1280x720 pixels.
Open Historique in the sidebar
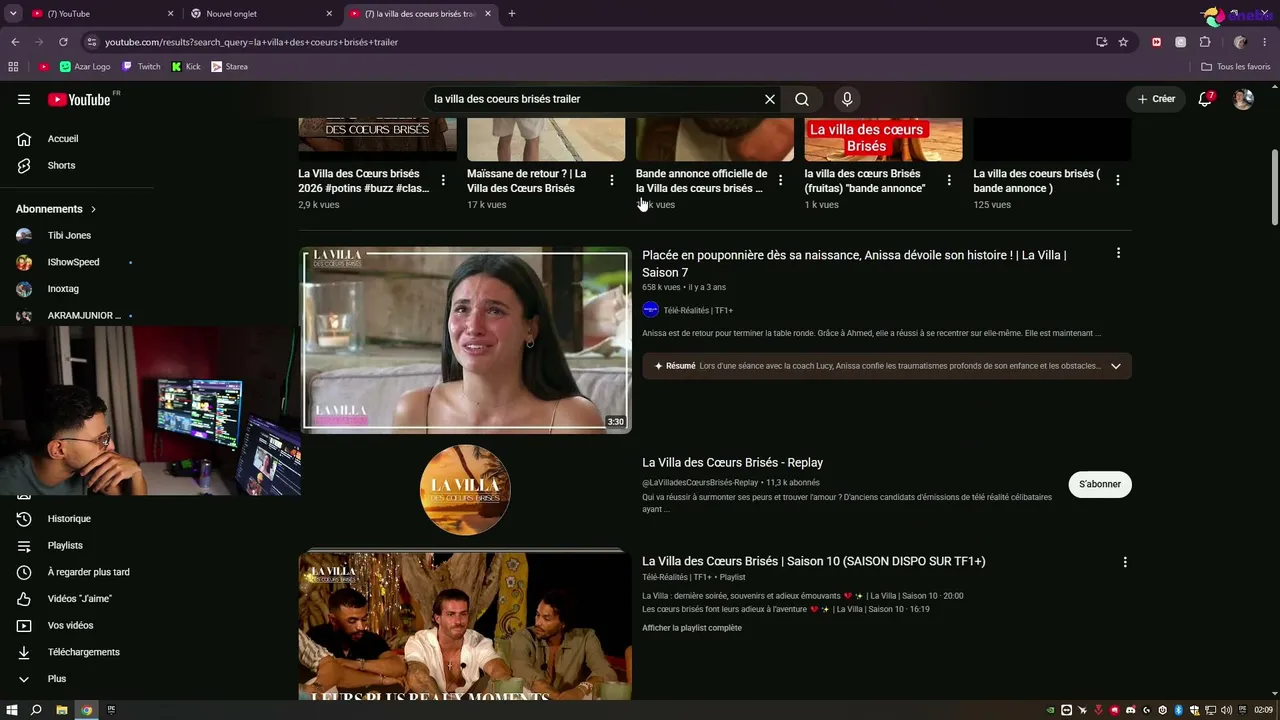click(x=70, y=519)
